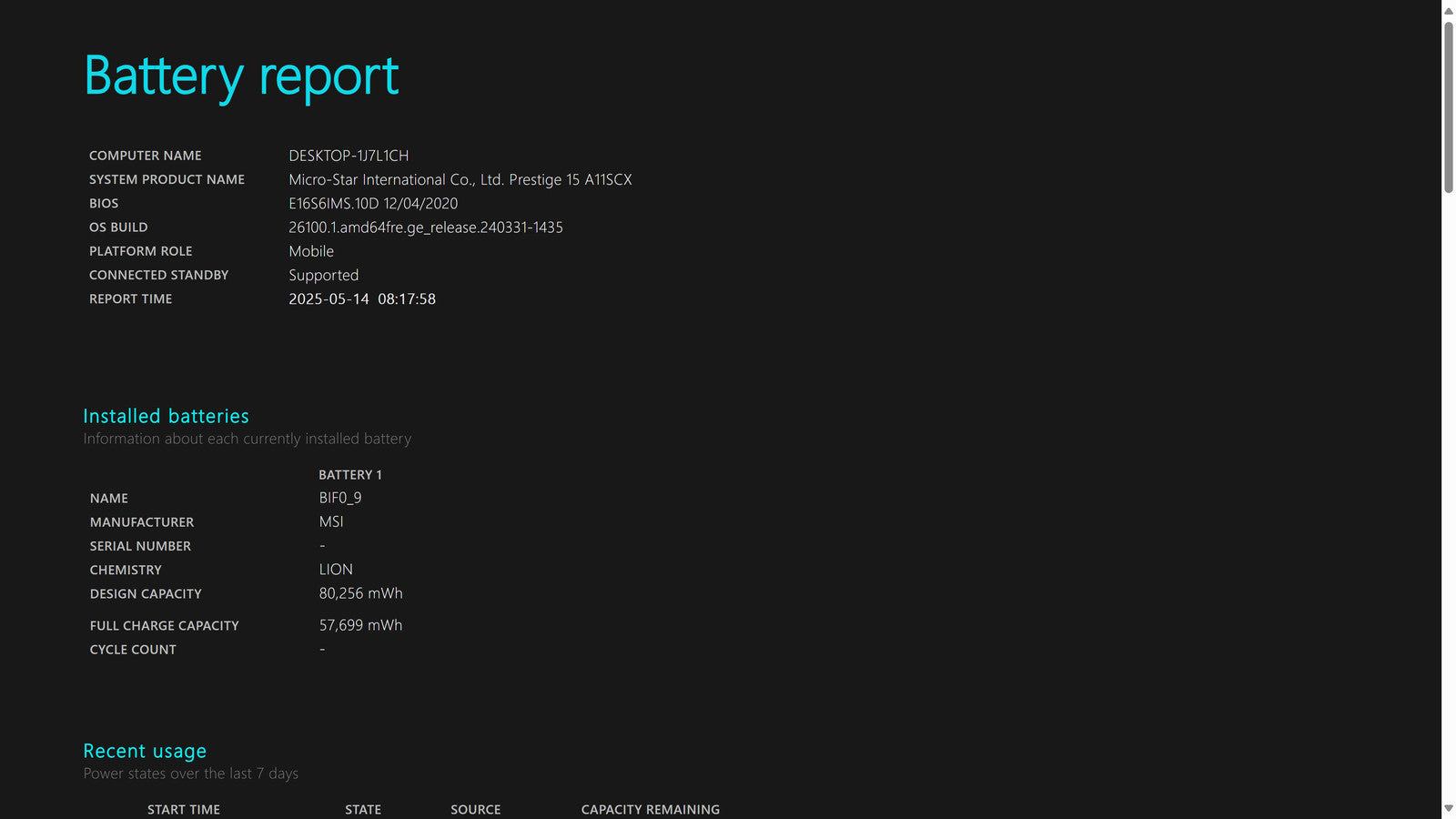Image resolution: width=1456 pixels, height=819 pixels.
Task: Click the SYSTEM PRODUCT NAME label
Action: (167, 179)
